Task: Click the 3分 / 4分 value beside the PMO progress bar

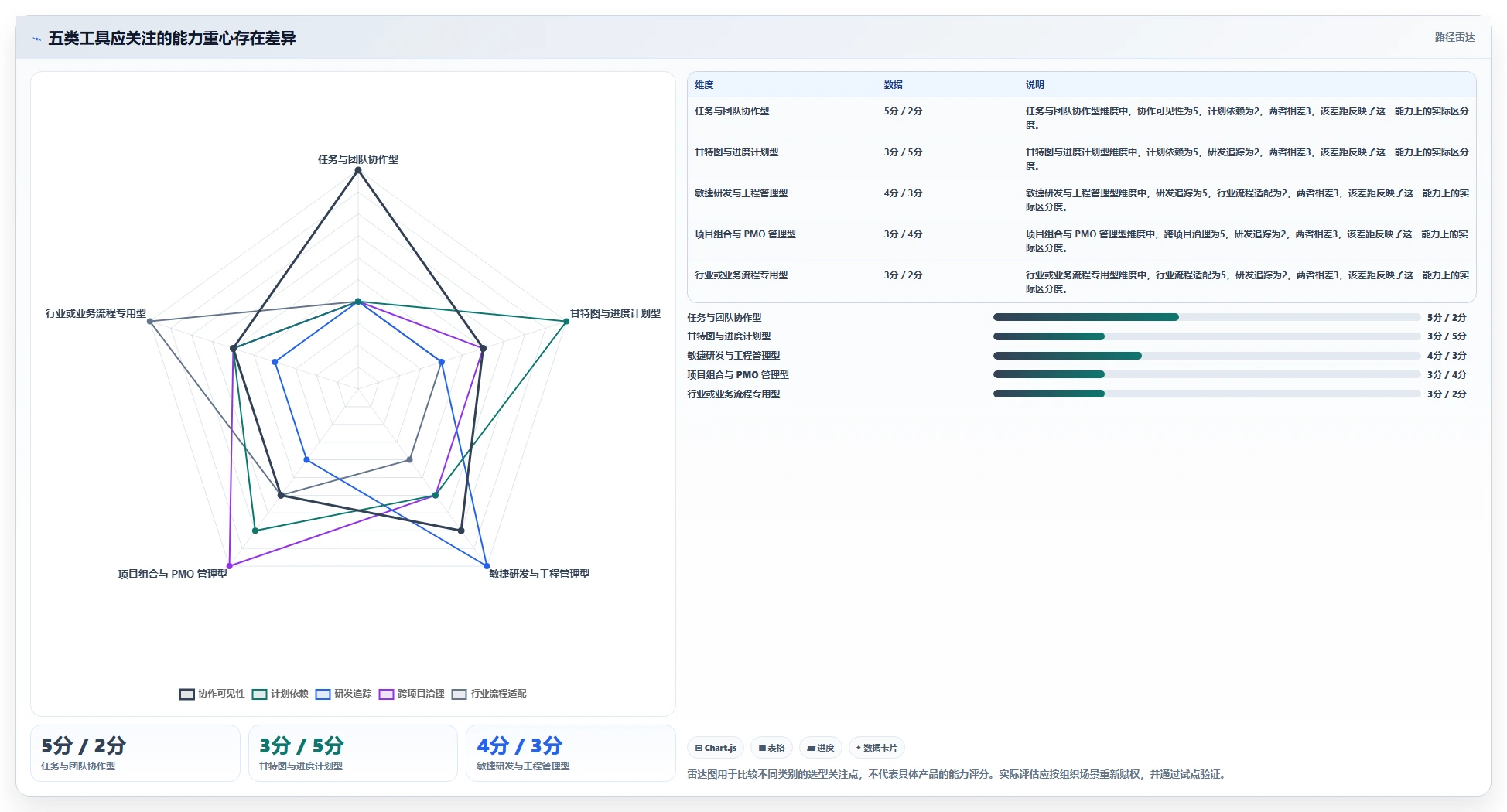Action: pos(1447,375)
